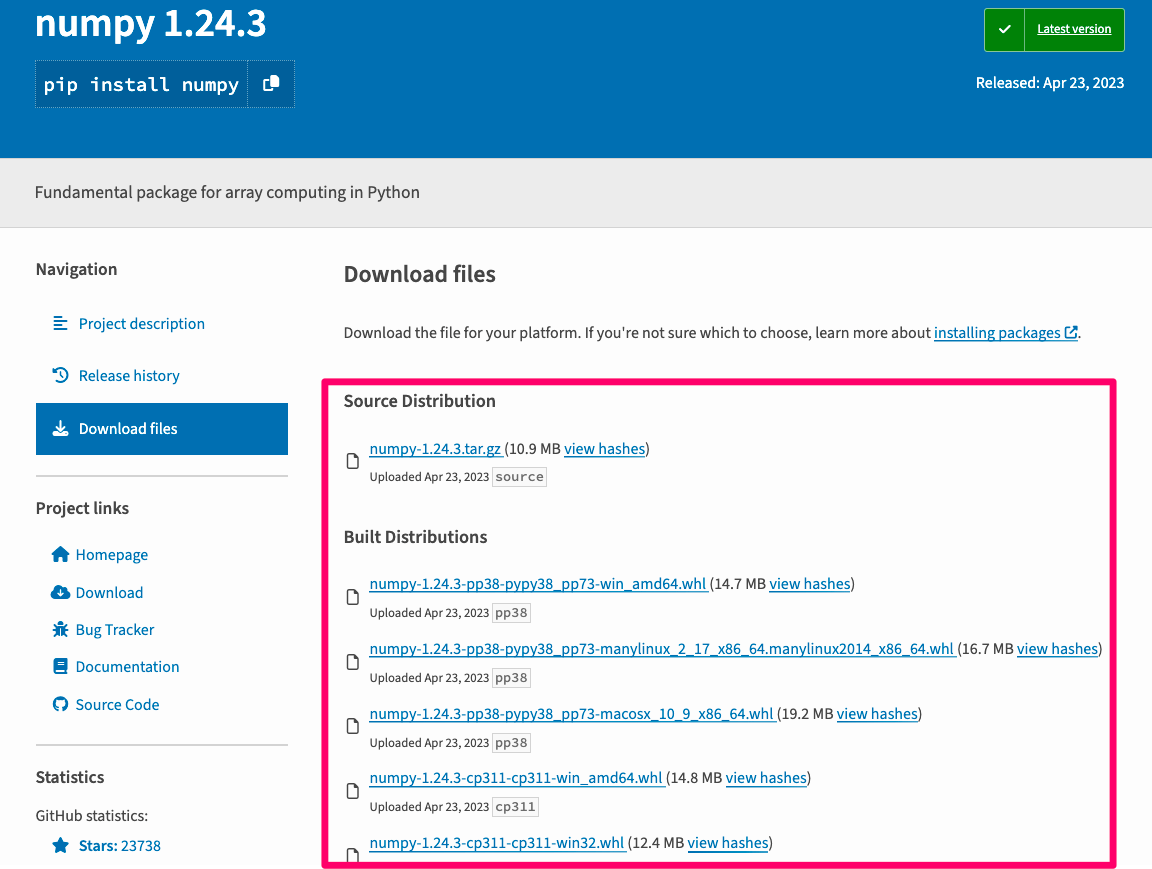Click the GitHub statistics: label
1152x869 pixels.
click(92, 815)
